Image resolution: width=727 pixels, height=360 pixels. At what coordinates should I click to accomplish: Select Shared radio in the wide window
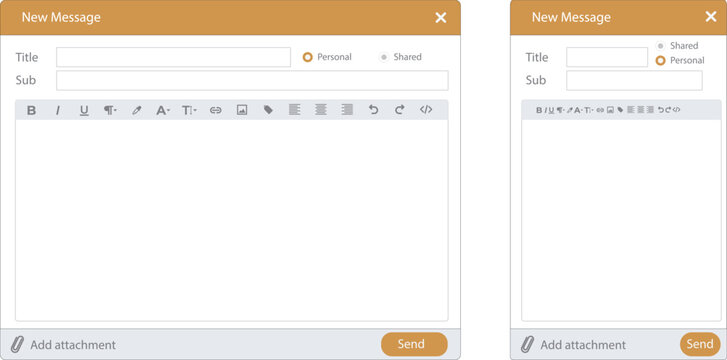coord(383,57)
